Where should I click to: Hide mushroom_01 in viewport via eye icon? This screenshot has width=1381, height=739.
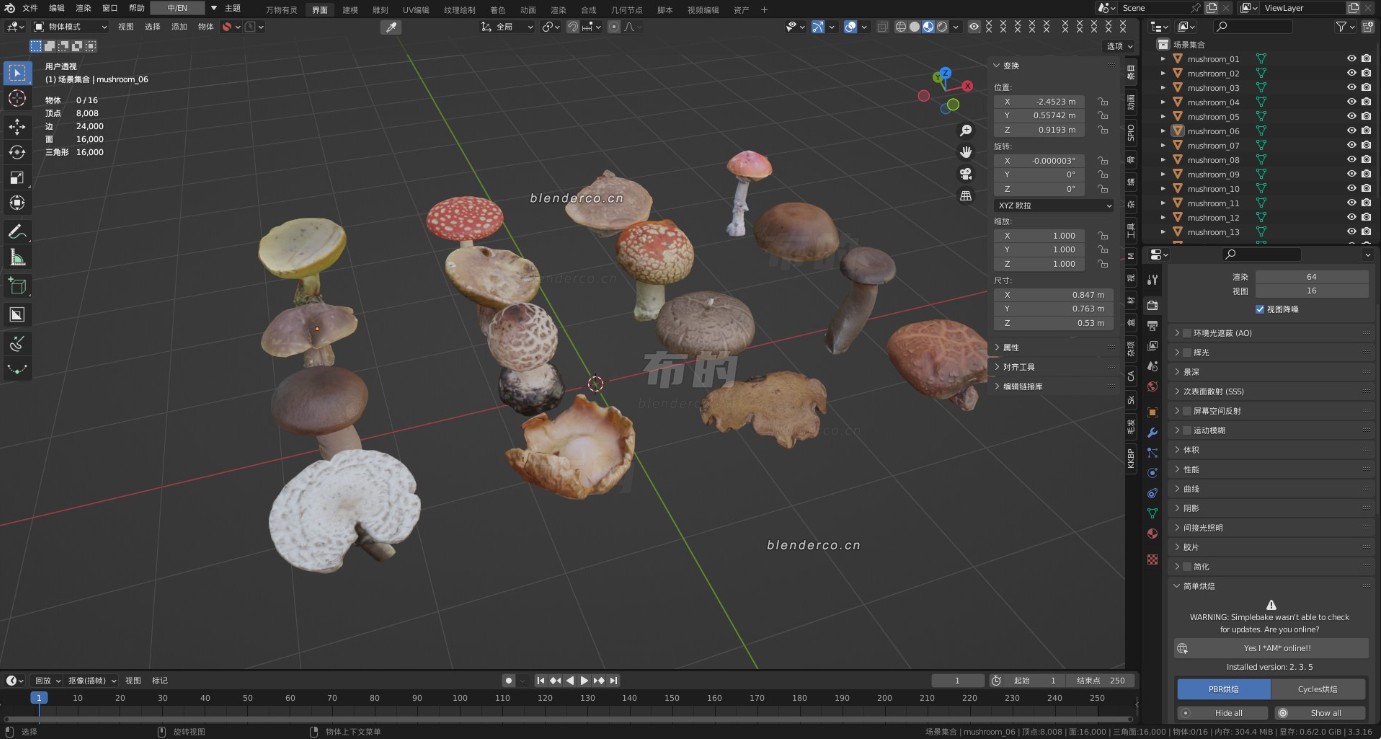click(x=1351, y=59)
